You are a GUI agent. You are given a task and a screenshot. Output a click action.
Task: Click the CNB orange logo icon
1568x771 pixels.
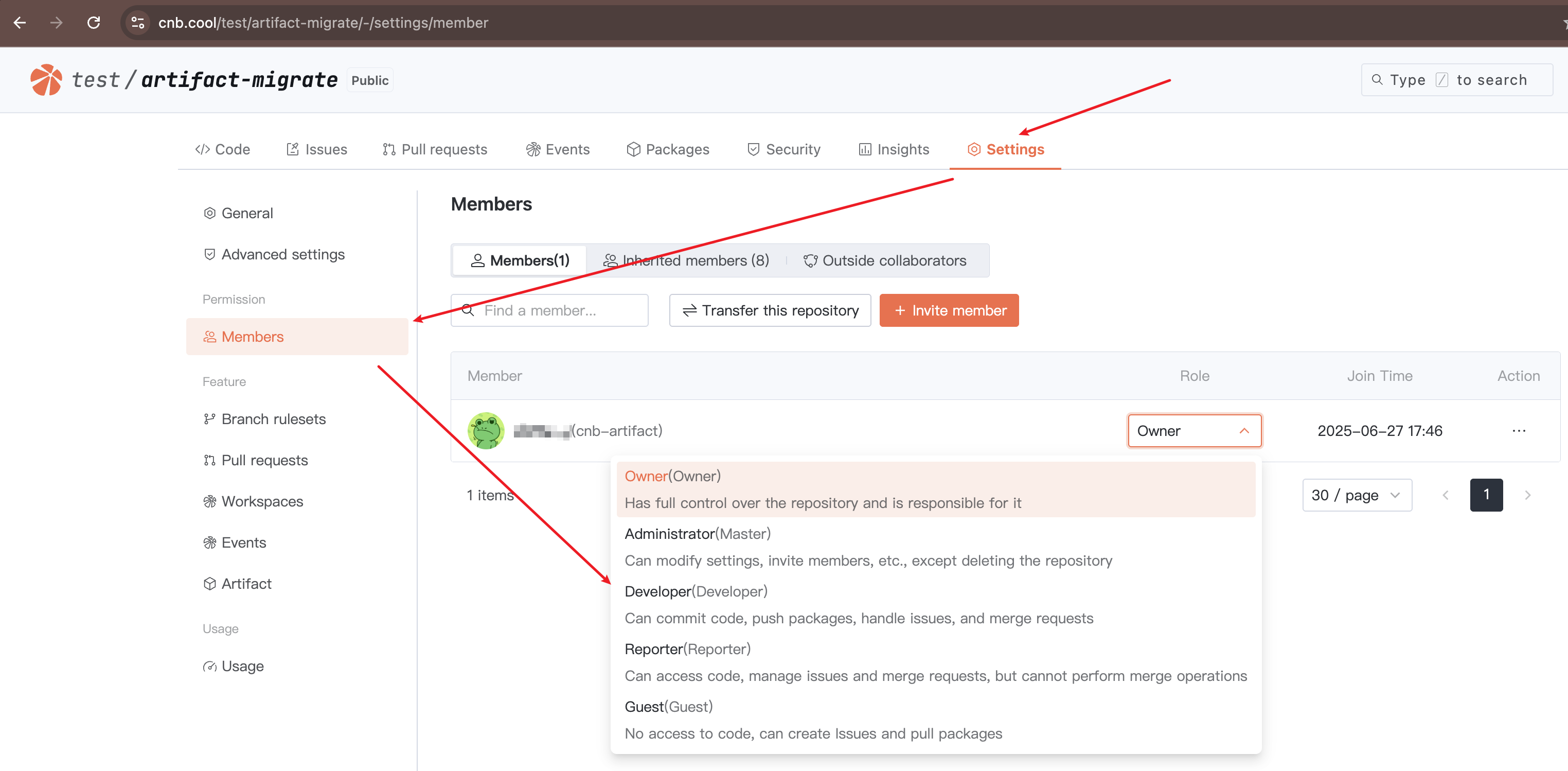click(x=46, y=80)
